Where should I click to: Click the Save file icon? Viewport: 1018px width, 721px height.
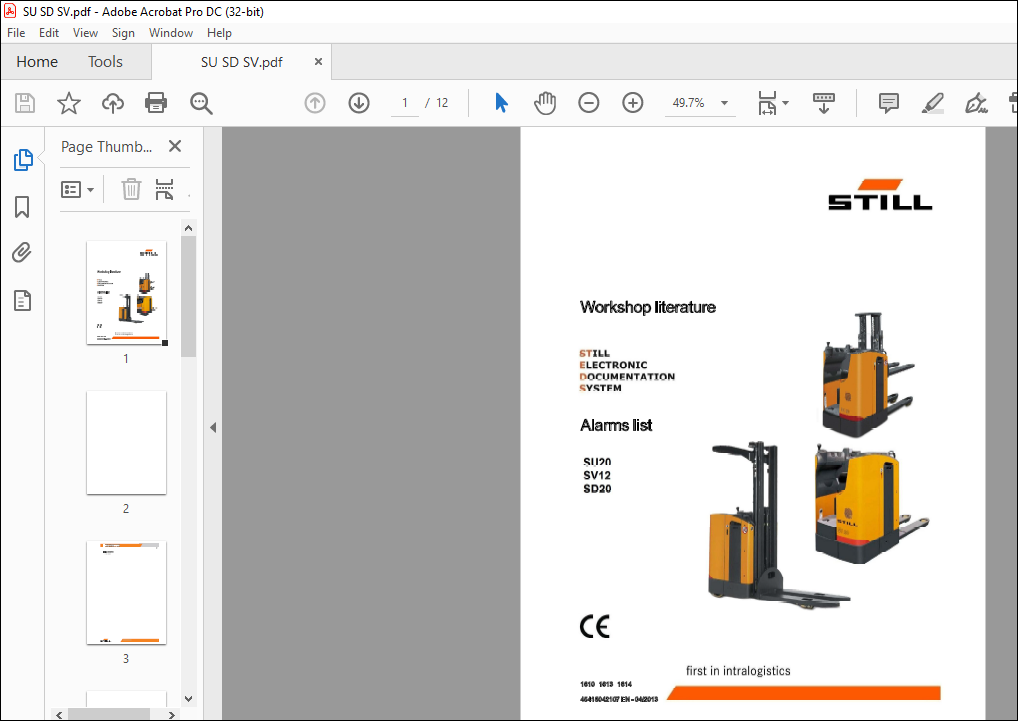click(x=25, y=103)
